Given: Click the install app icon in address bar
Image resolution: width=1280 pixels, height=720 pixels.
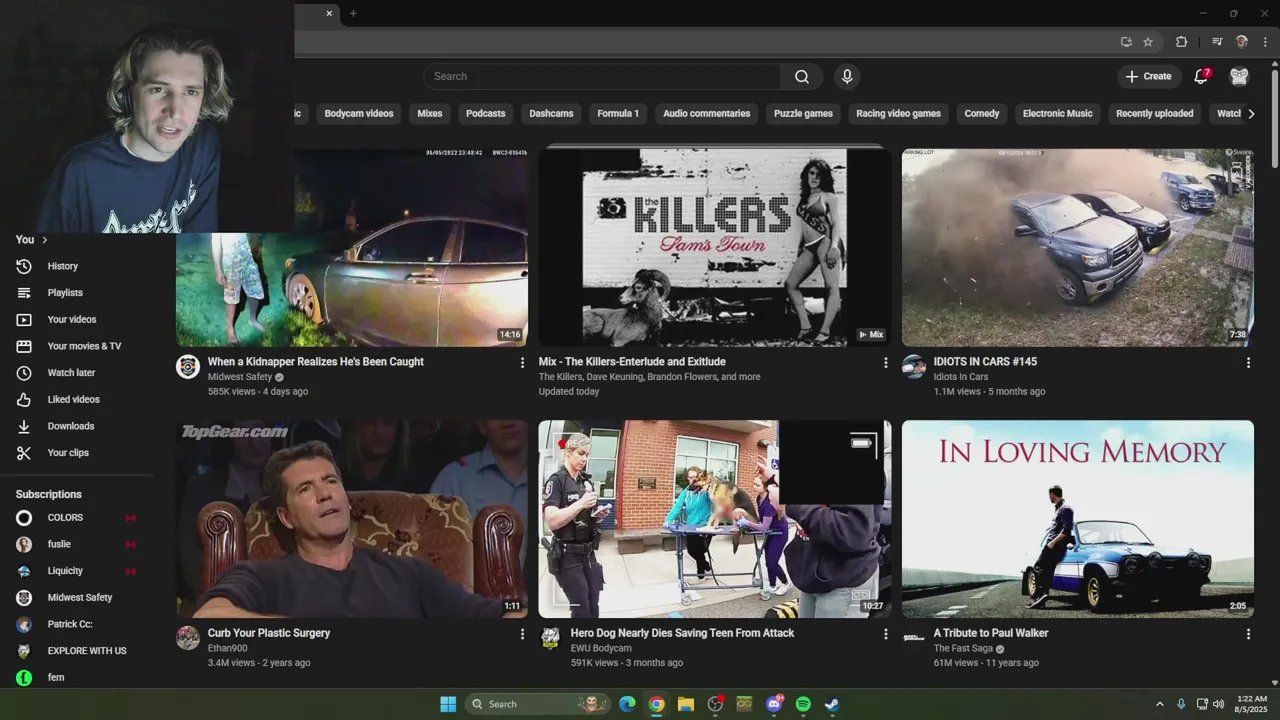Looking at the screenshot, I should [1126, 42].
